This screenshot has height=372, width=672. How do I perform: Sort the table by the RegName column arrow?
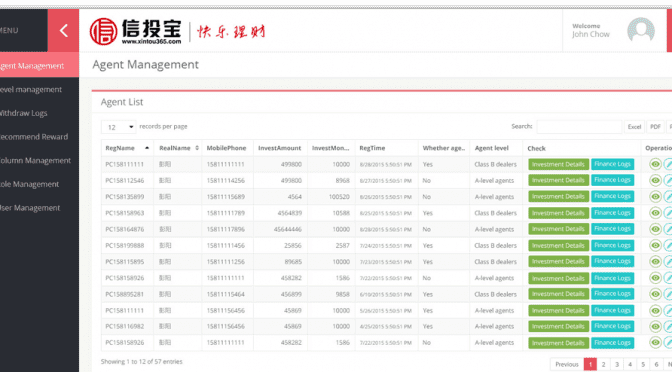[147, 148]
